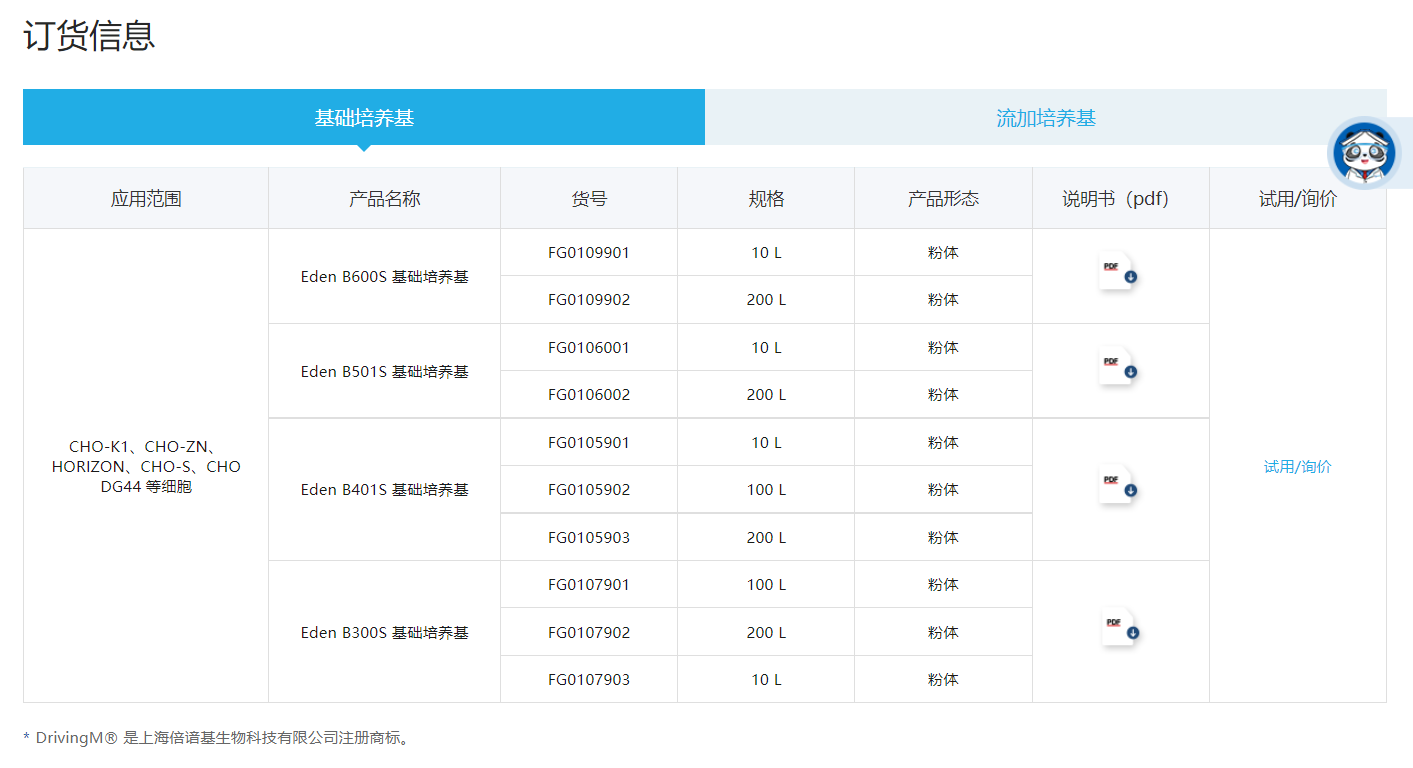Click item number FG0109901

point(589,253)
